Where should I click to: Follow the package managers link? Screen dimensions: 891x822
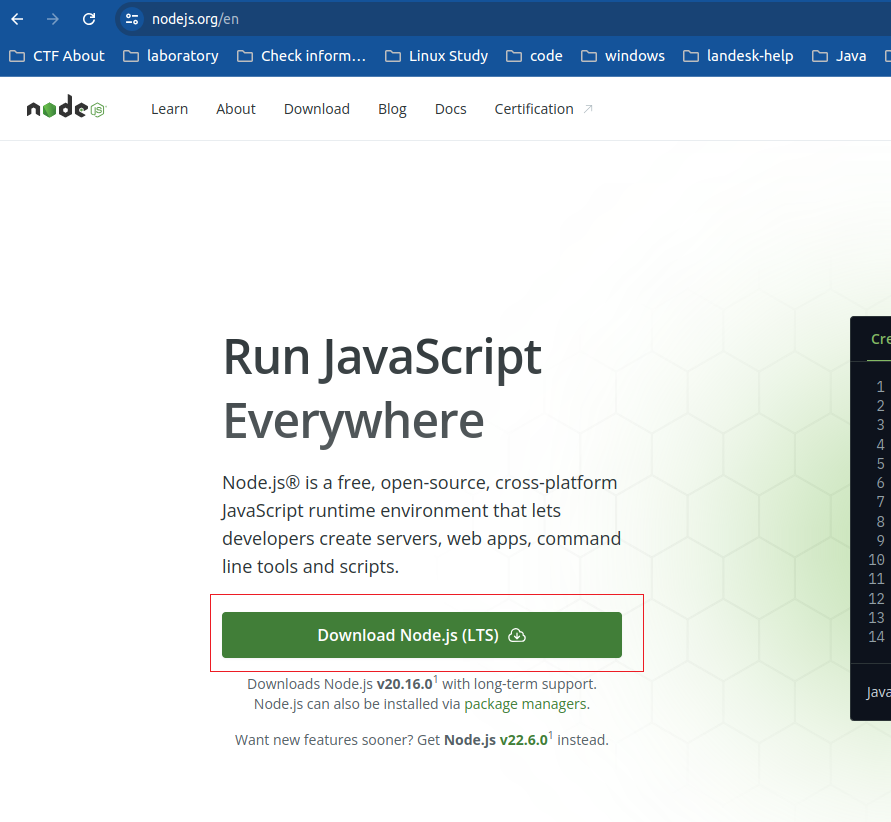[x=525, y=704]
